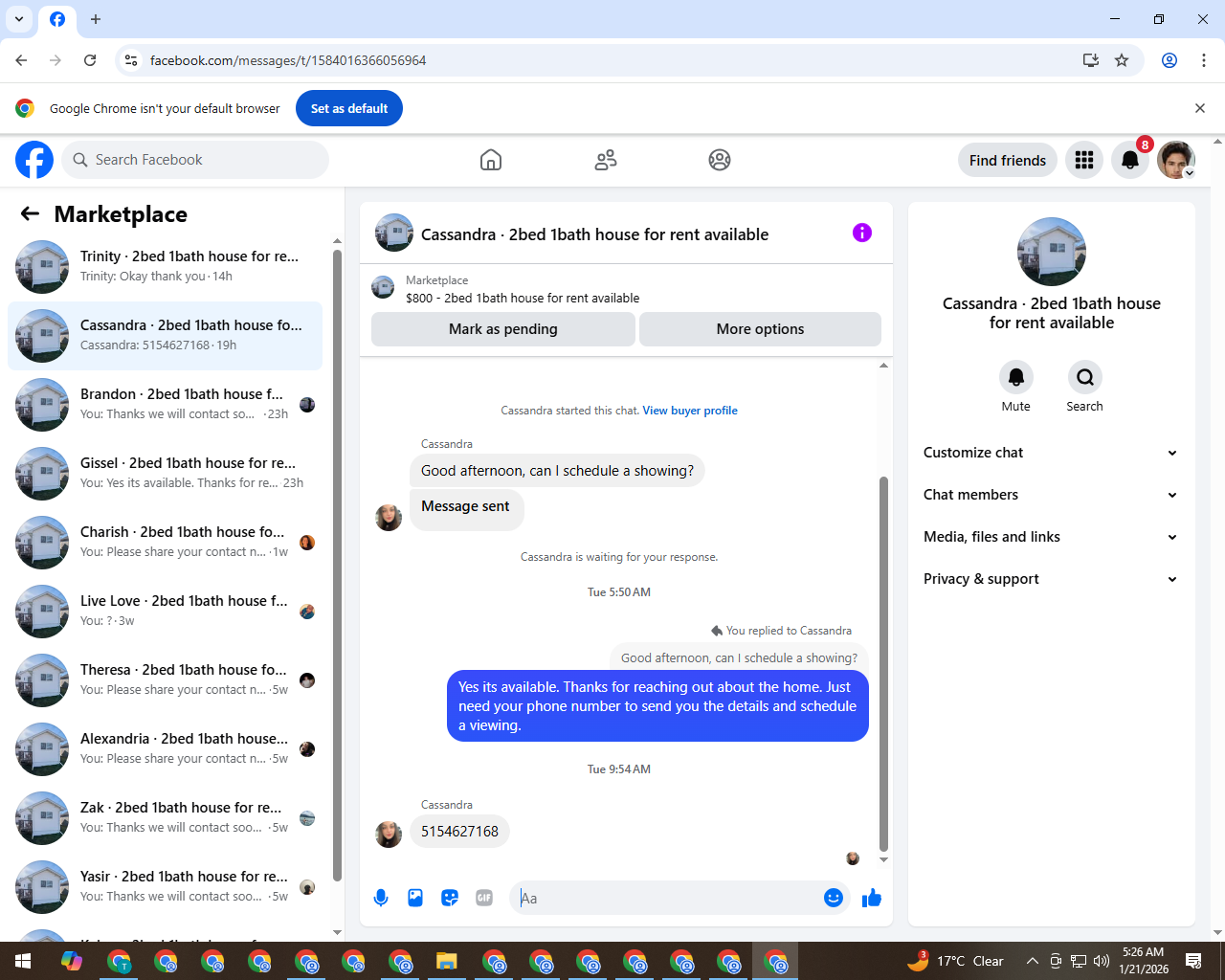Open the Groups icon in top navigation

click(720, 160)
